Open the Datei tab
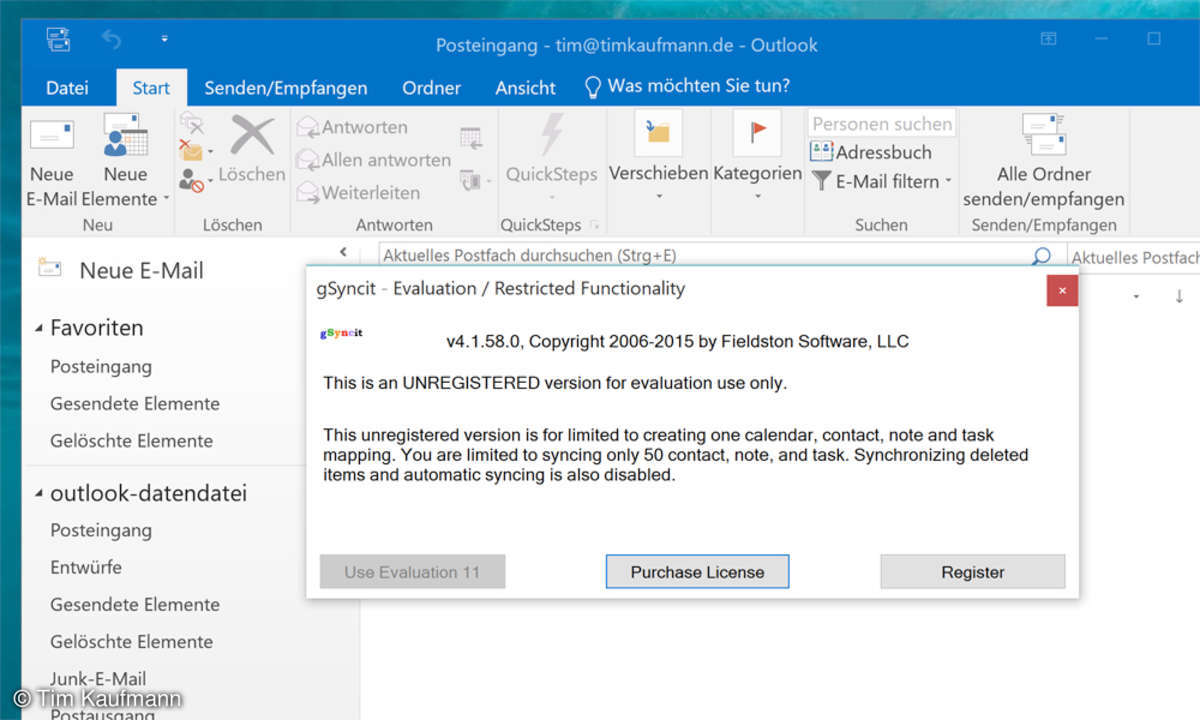 coord(67,88)
